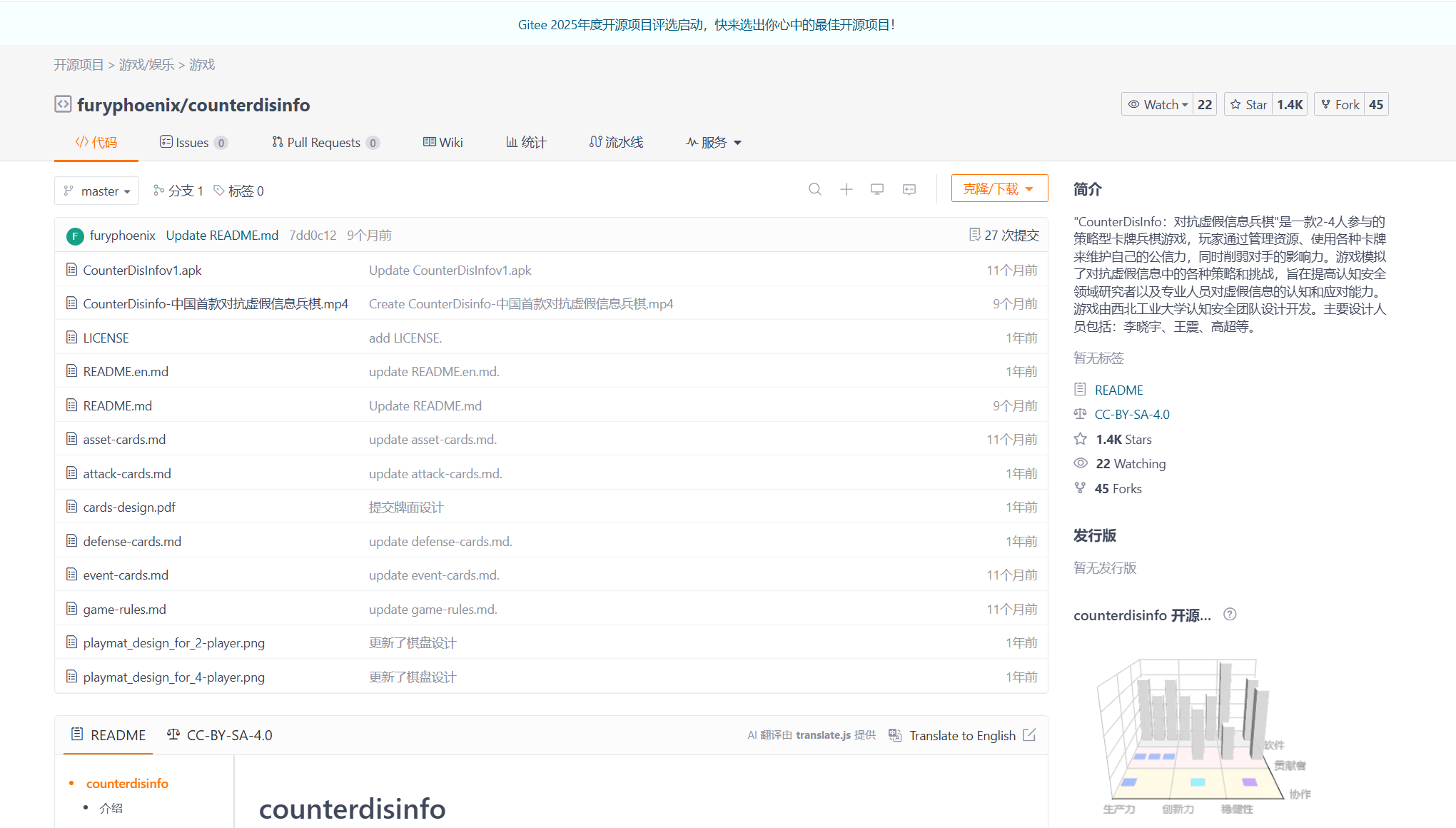Fork the repository
Screen dimensions: 1456x828
[1340, 105]
